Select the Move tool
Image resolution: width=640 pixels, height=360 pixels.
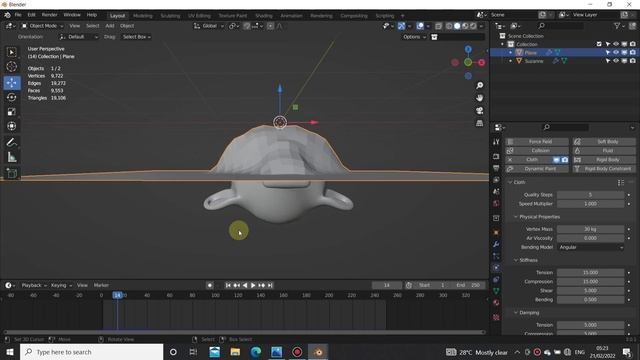click(x=11, y=82)
